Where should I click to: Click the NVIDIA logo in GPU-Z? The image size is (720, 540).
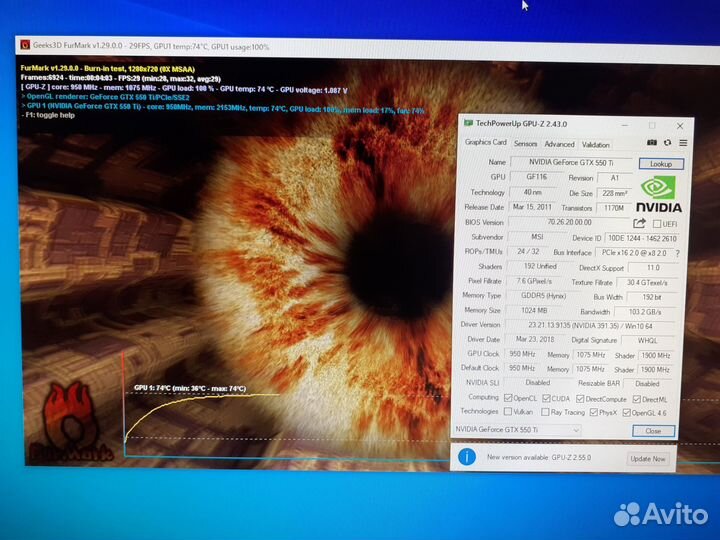click(x=659, y=195)
